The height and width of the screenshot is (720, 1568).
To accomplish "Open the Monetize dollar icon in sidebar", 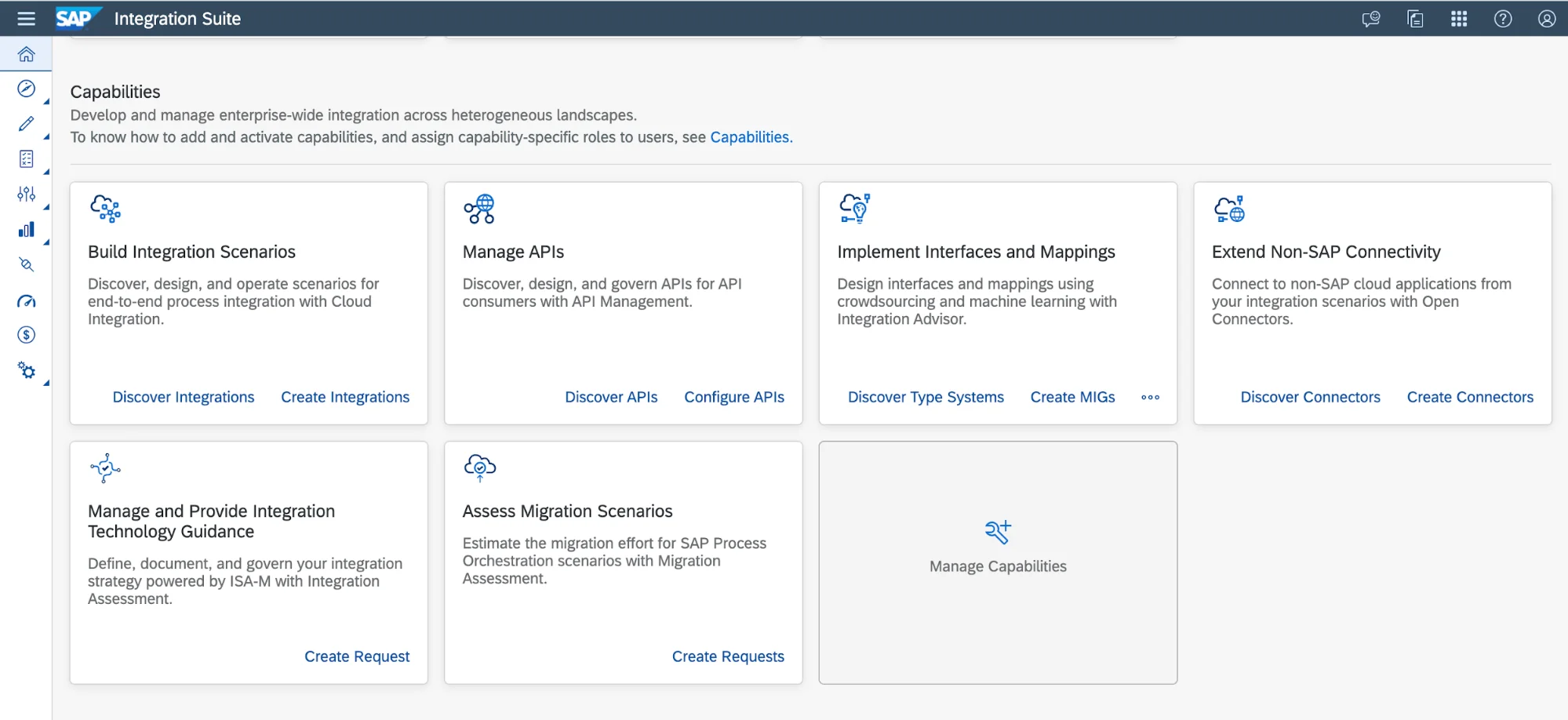I will [26, 336].
